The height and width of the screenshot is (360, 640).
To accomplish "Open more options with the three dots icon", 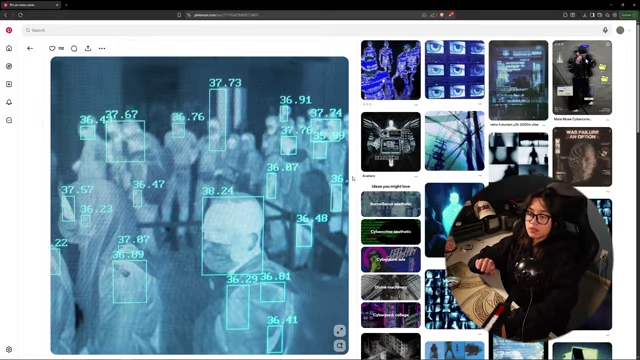I will click(102, 48).
